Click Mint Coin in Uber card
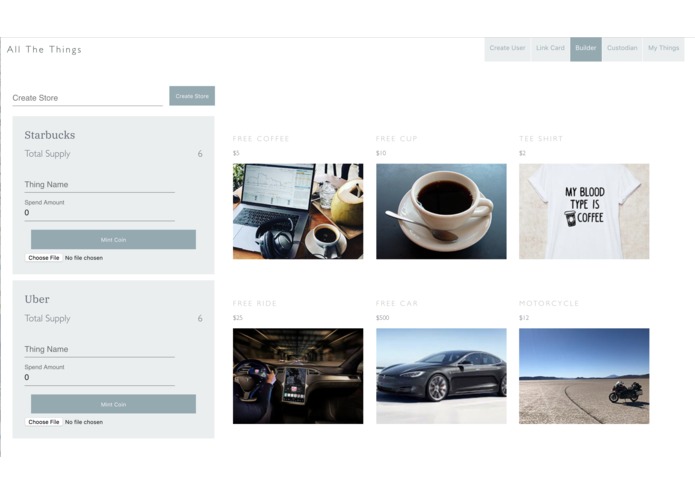The image size is (695, 494). point(113,405)
